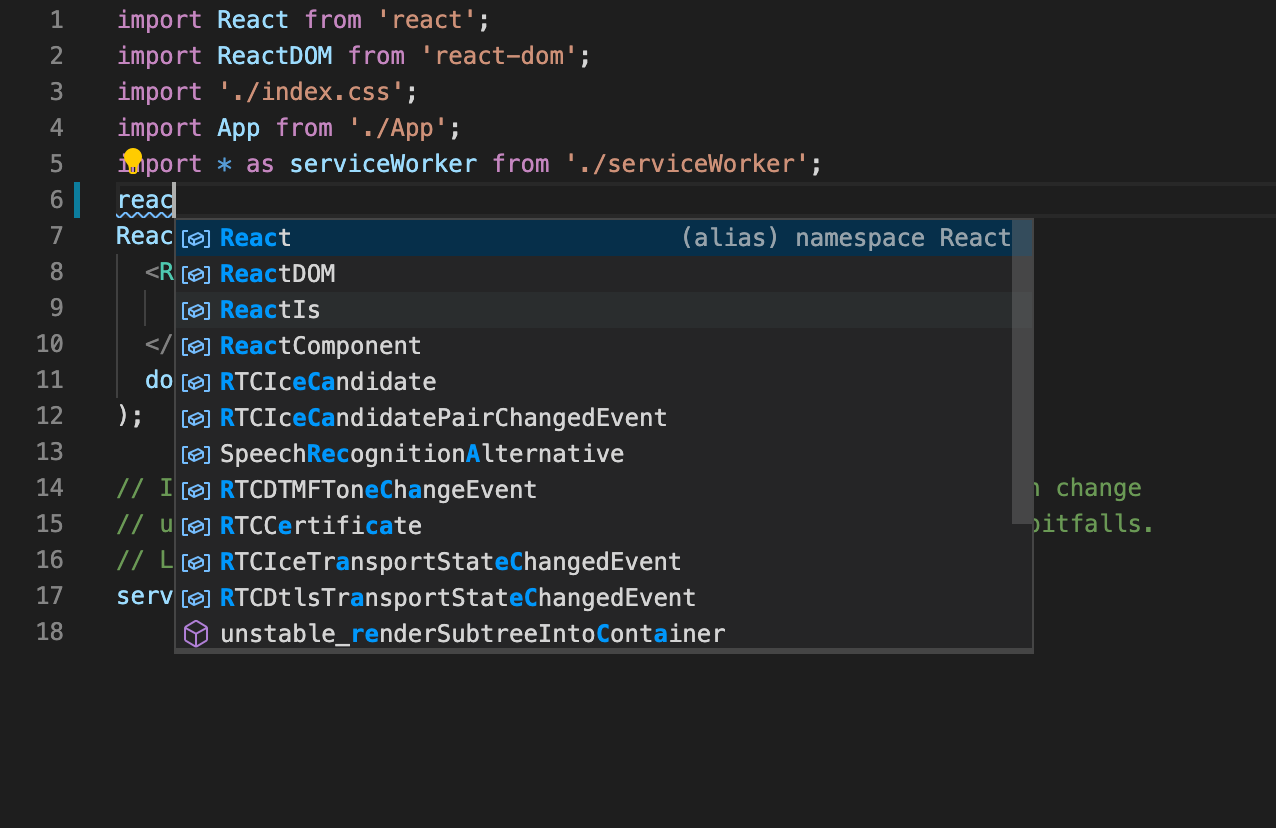Click the module icon beside the React suggestion
This screenshot has height=828, width=1276.
click(195, 238)
